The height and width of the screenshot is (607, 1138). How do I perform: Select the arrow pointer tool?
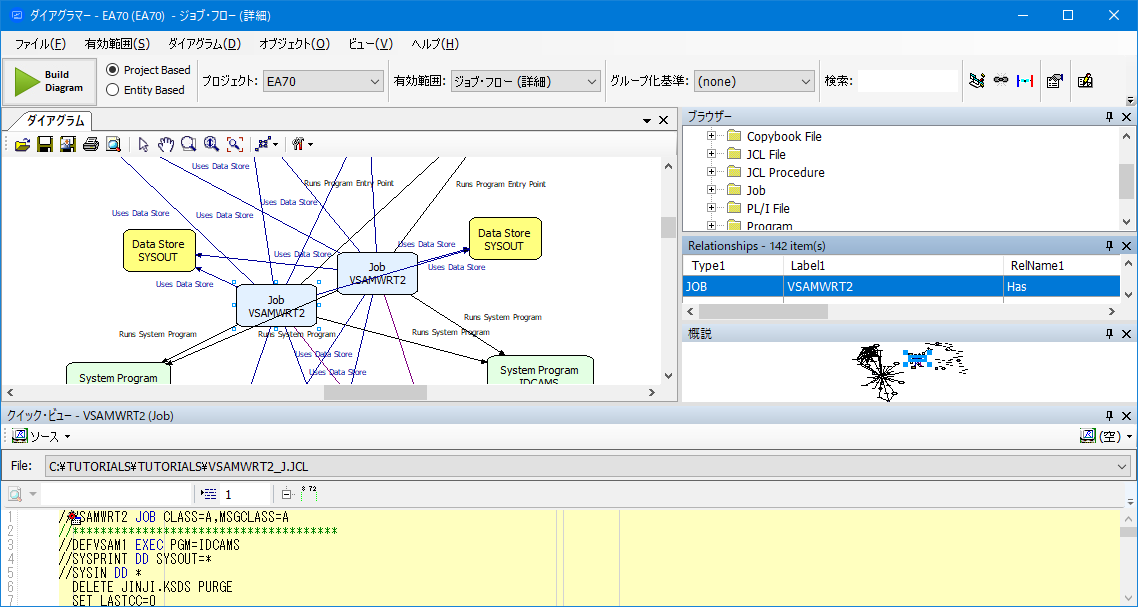pos(144,144)
